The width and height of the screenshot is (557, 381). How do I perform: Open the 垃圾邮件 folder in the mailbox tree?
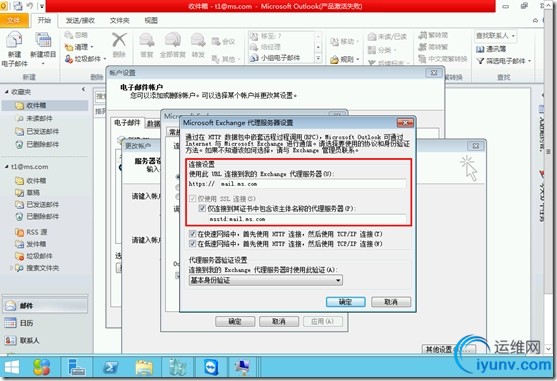(34, 256)
